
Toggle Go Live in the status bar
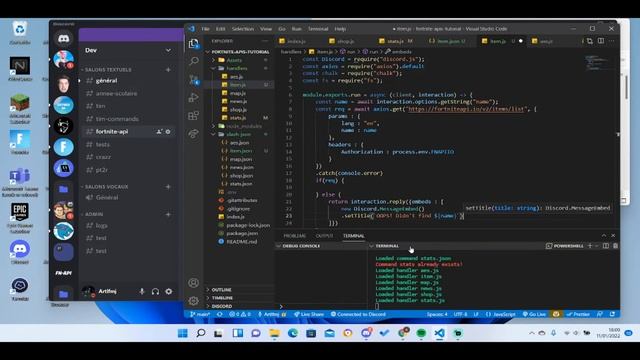[534, 314]
